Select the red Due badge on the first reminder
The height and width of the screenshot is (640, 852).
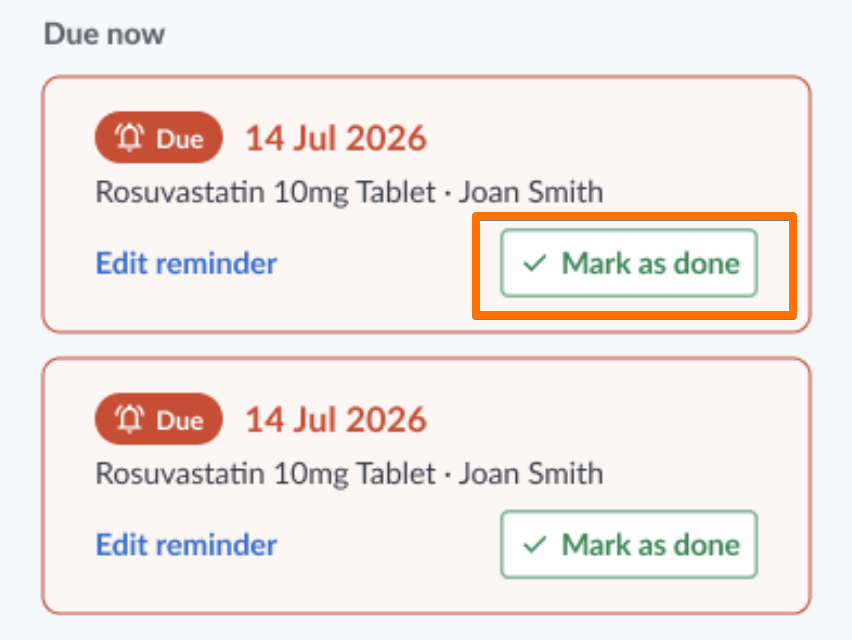[x=159, y=137]
